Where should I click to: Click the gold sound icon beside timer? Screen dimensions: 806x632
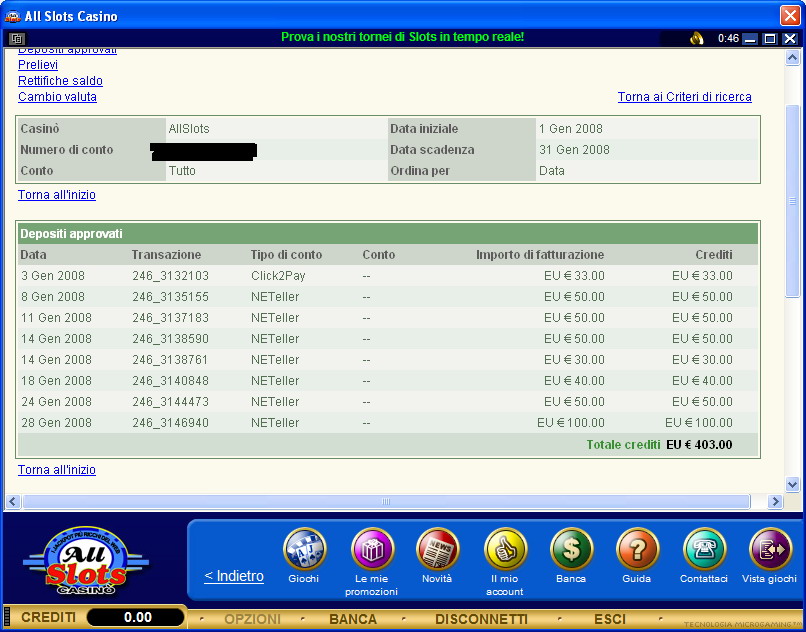click(697, 38)
